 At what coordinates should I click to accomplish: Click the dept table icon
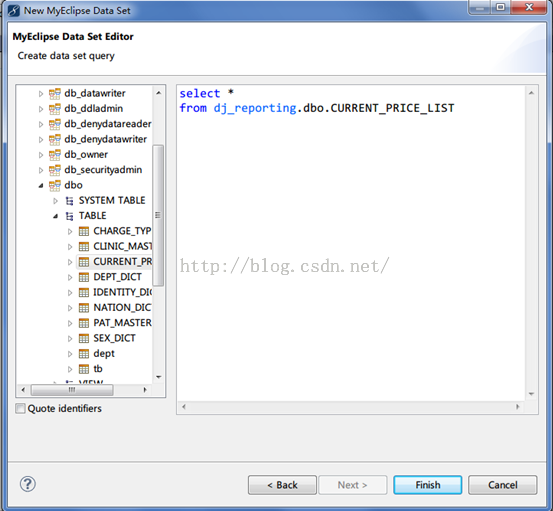click(84, 354)
